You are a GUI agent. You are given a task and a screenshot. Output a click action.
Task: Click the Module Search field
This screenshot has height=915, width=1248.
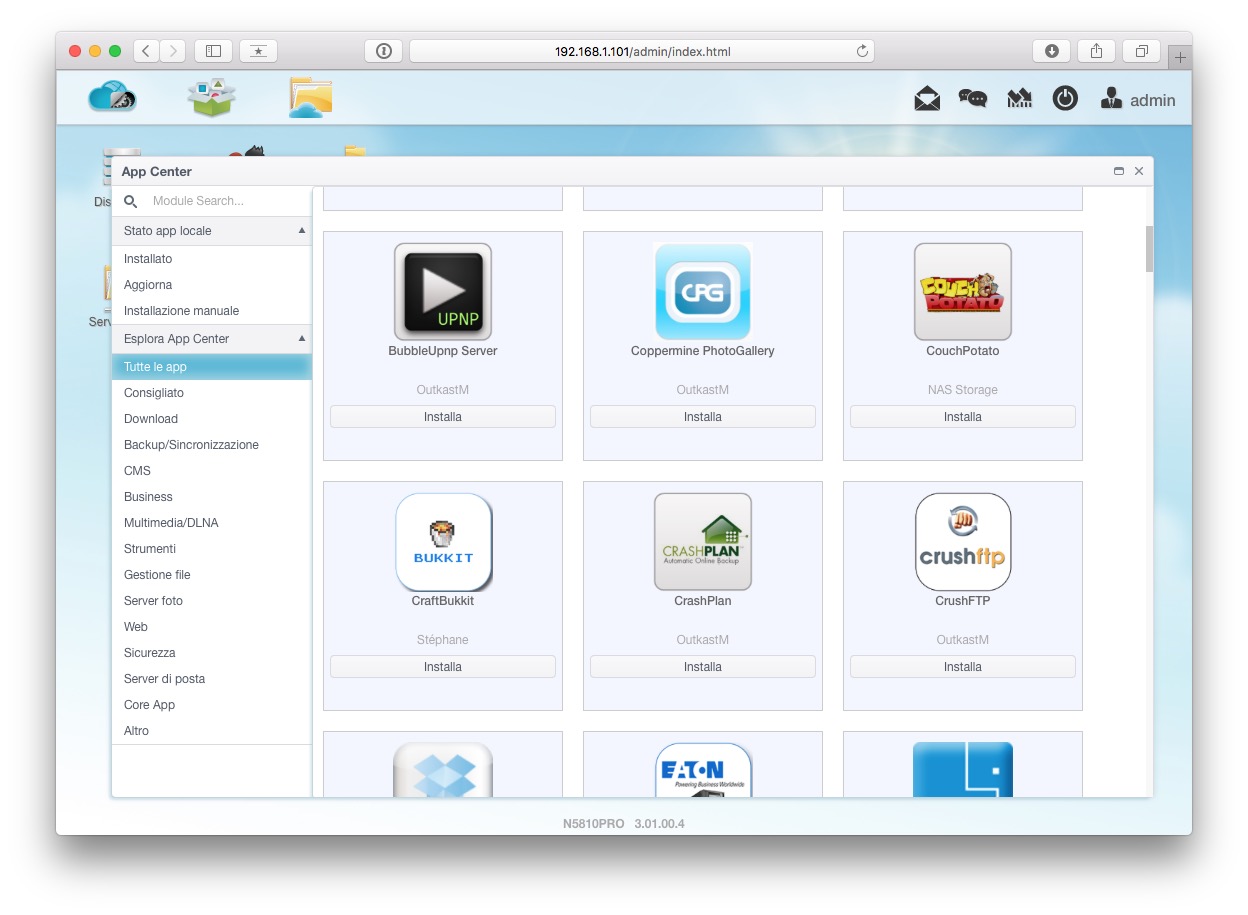pos(228,201)
